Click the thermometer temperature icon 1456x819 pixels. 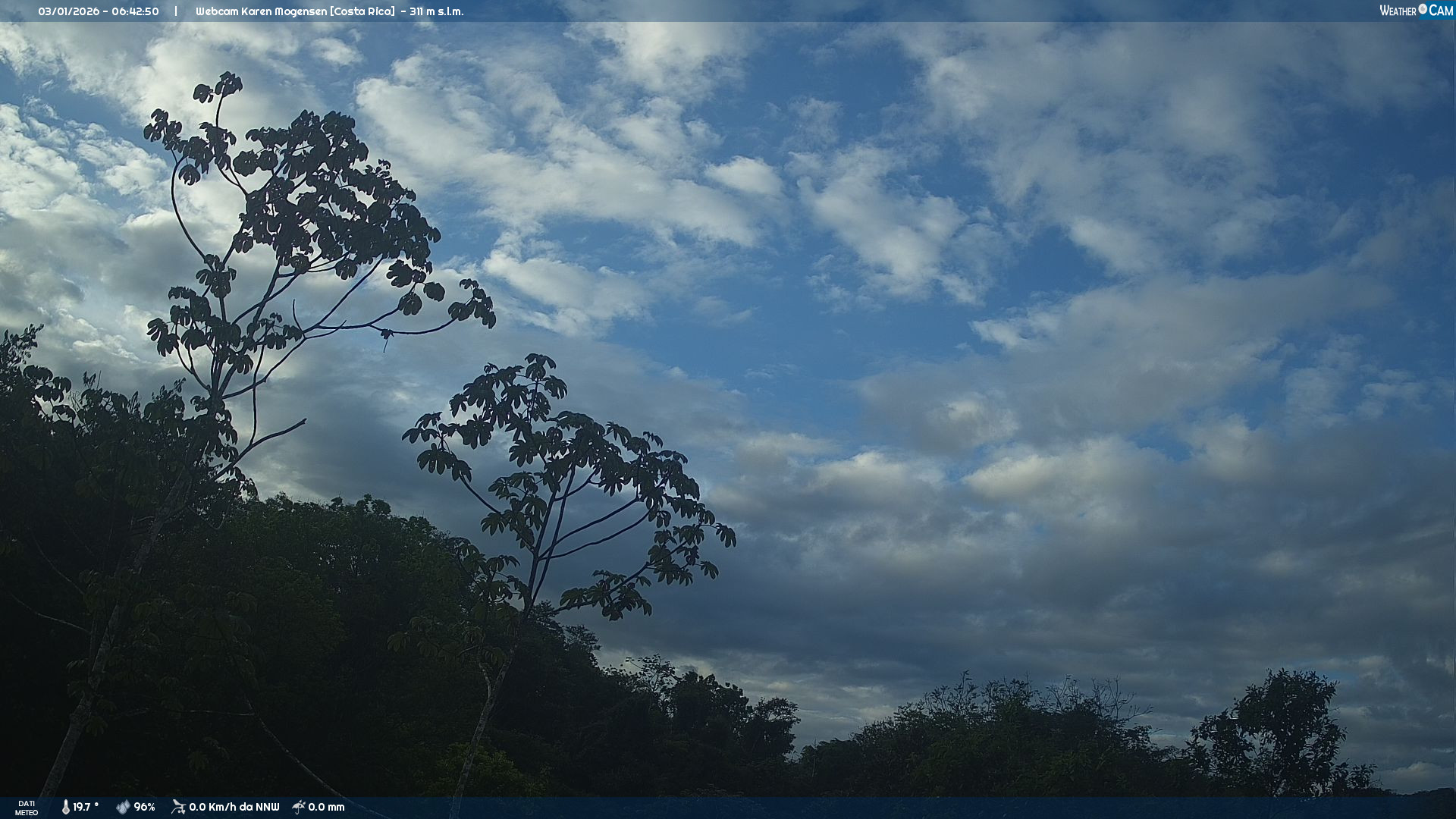(x=65, y=807)
